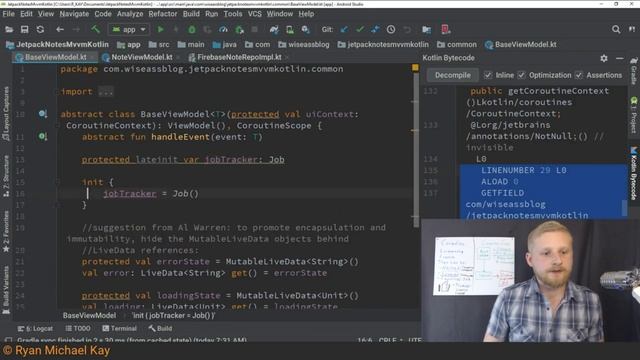Screen dimensions: 640x360
Task: Run the app with the green play icon
Action: point(160,29)
